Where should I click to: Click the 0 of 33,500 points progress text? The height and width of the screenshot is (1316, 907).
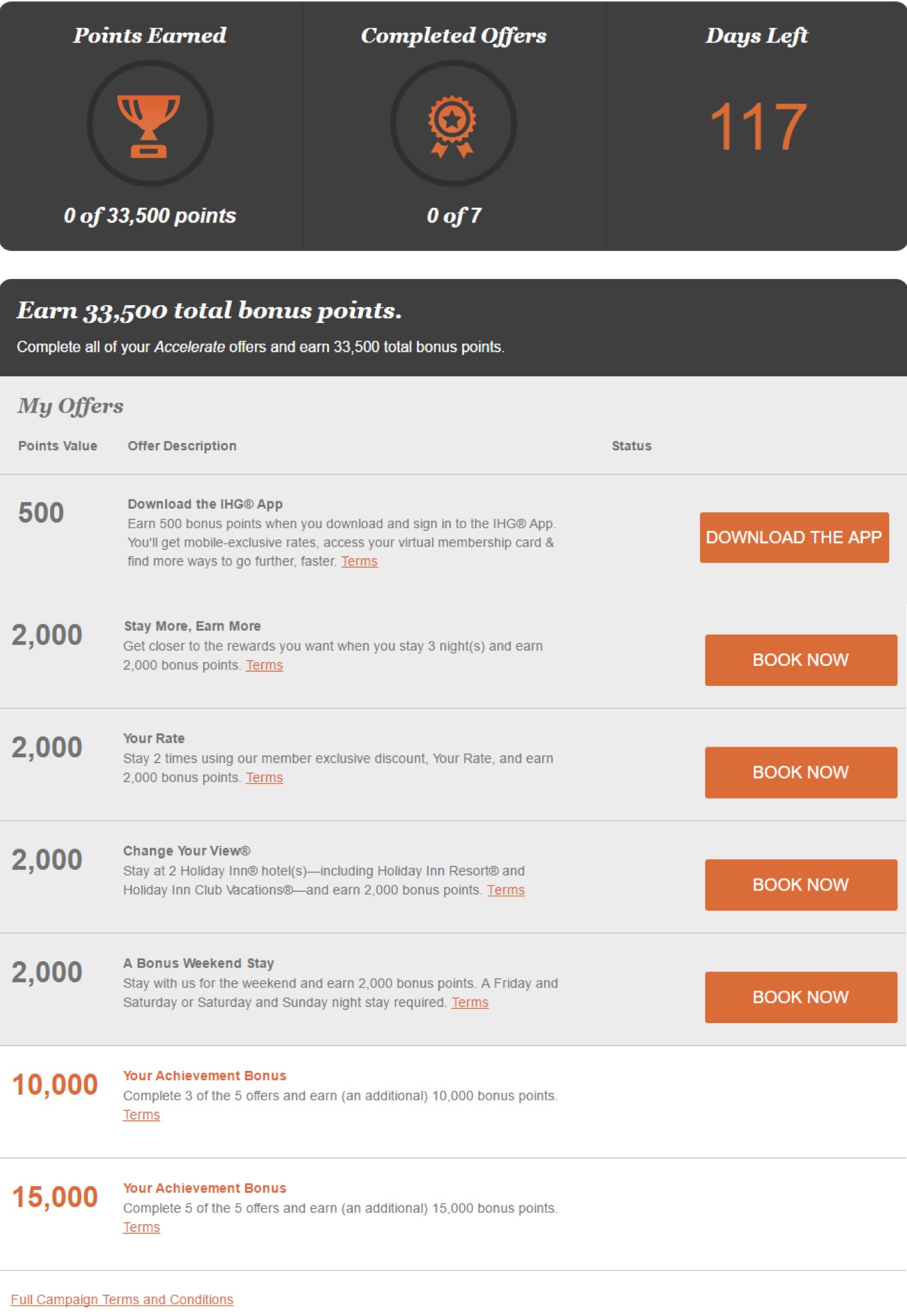pyautogui.click(x=150, y=216)
